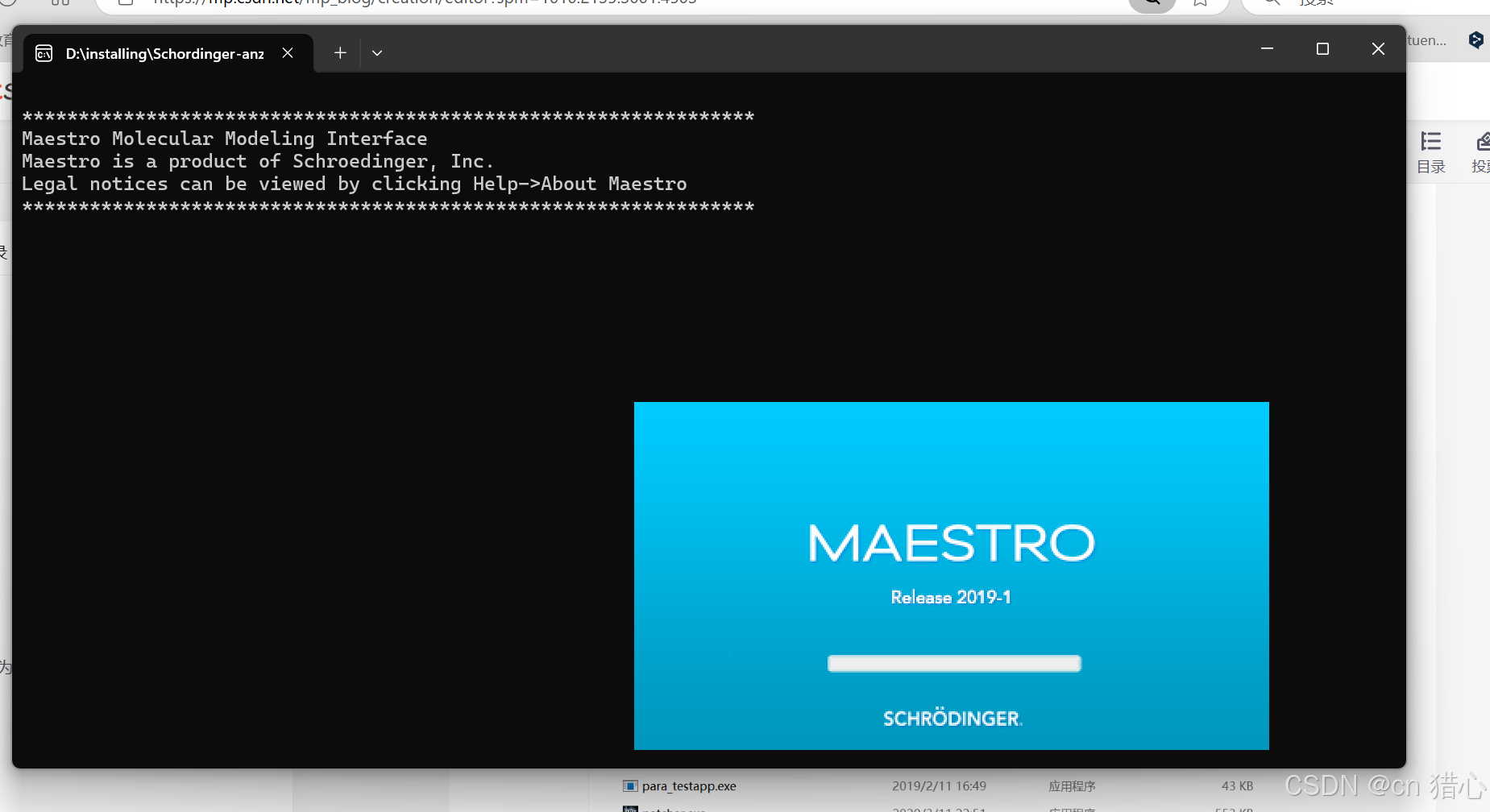Click the terminal icon on the tab
This screenshot has width=1490, height=812.
pos(44,53)
